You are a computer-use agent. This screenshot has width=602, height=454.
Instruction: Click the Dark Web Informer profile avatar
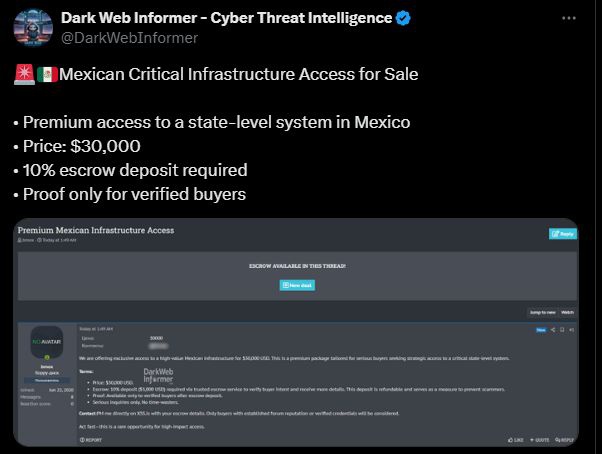33,28
